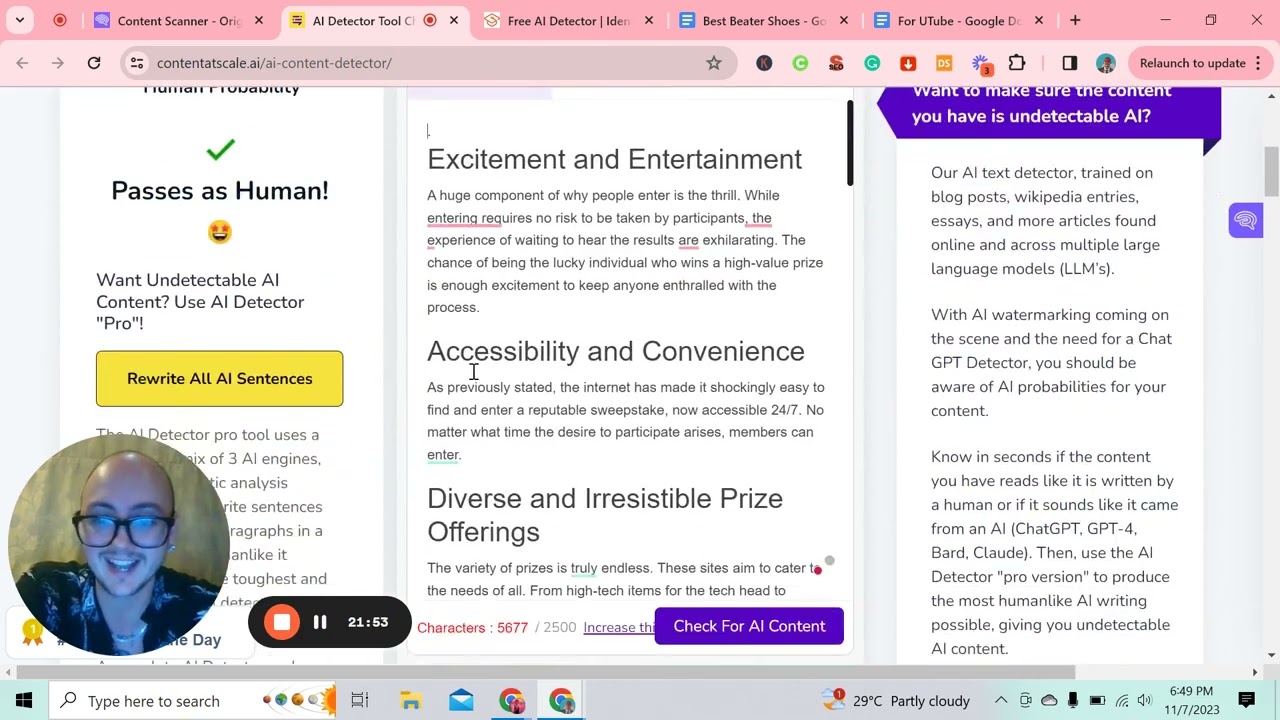Close the For UTube tab

pyautogui.click(x=1039, y=20)
